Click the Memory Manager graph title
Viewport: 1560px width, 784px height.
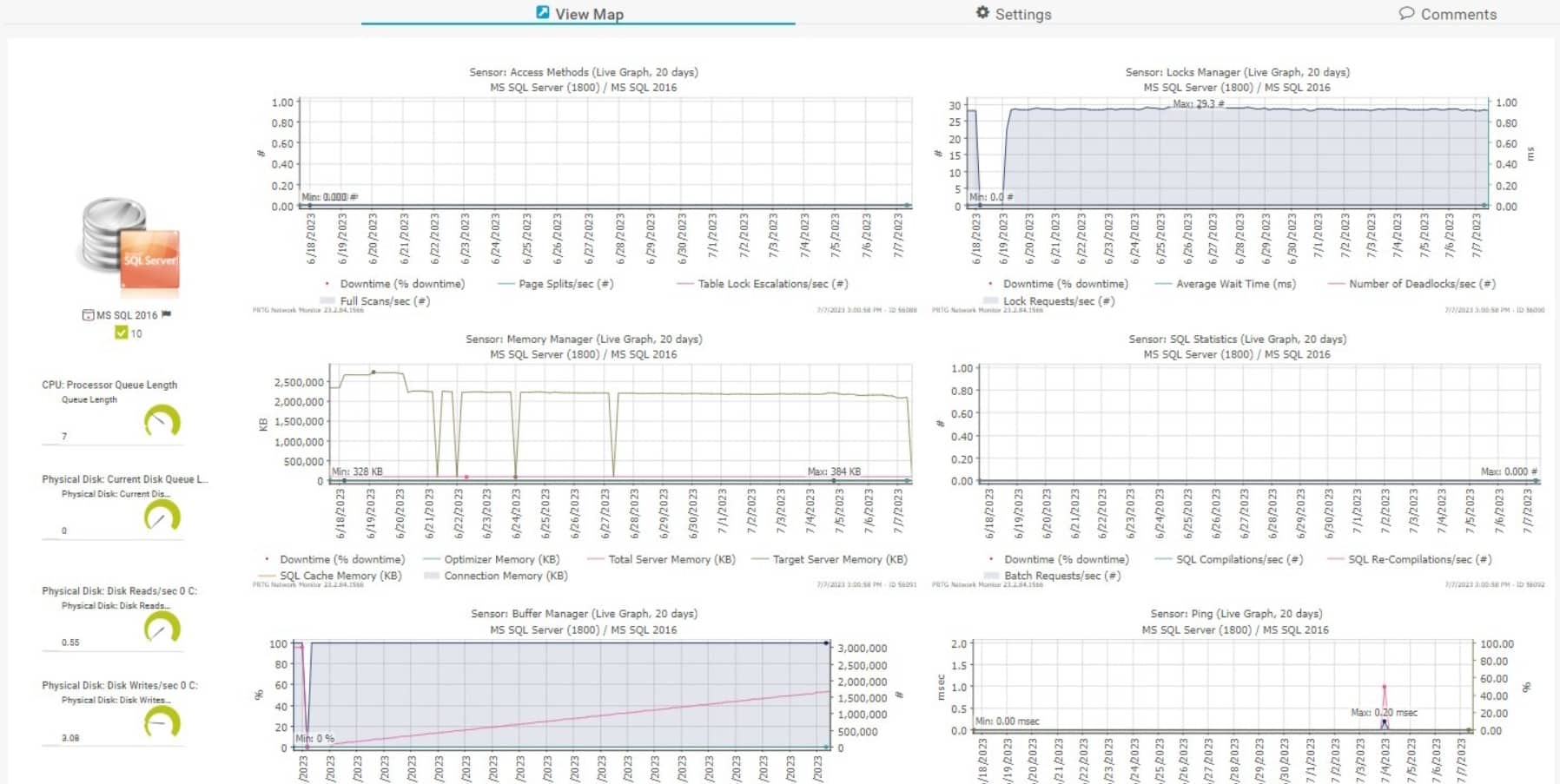(x=584, y=339)
